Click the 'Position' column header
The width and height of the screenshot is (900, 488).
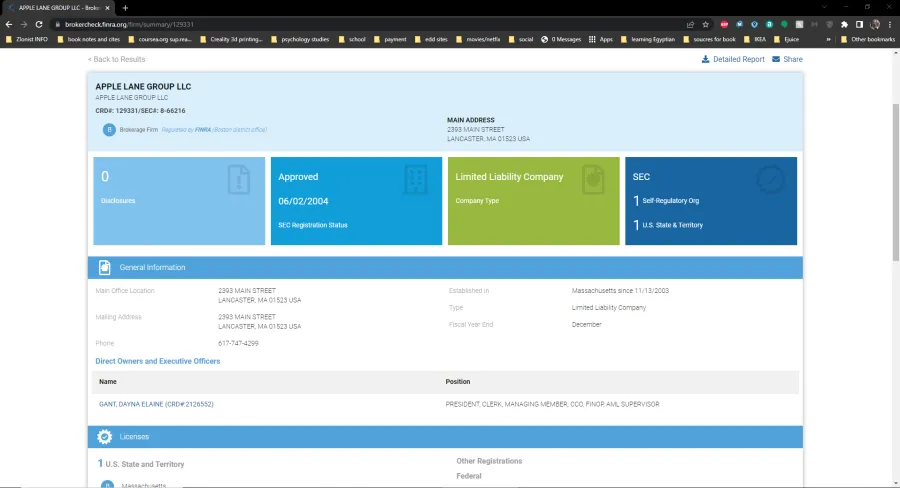(457, 382)
